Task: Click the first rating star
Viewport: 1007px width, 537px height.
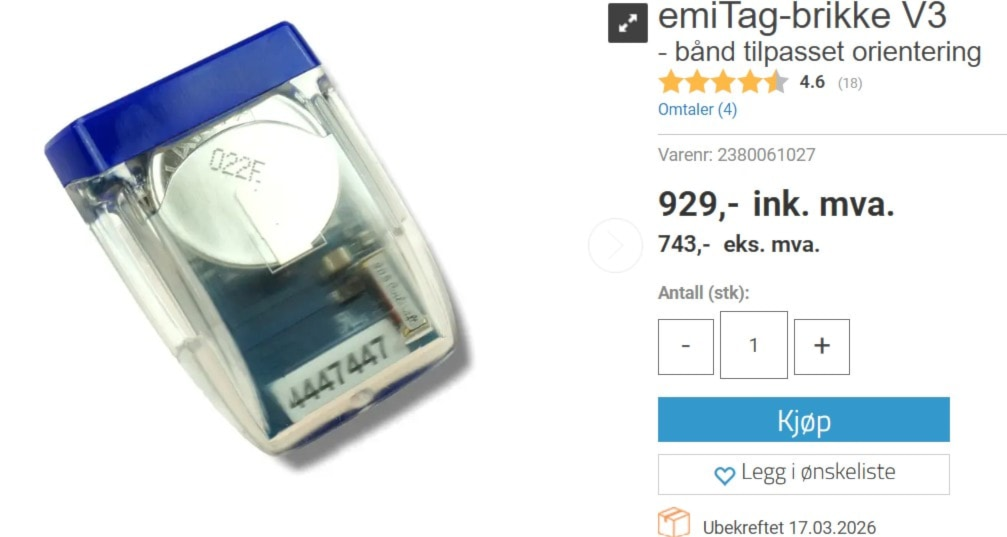Action: [670, 82]
